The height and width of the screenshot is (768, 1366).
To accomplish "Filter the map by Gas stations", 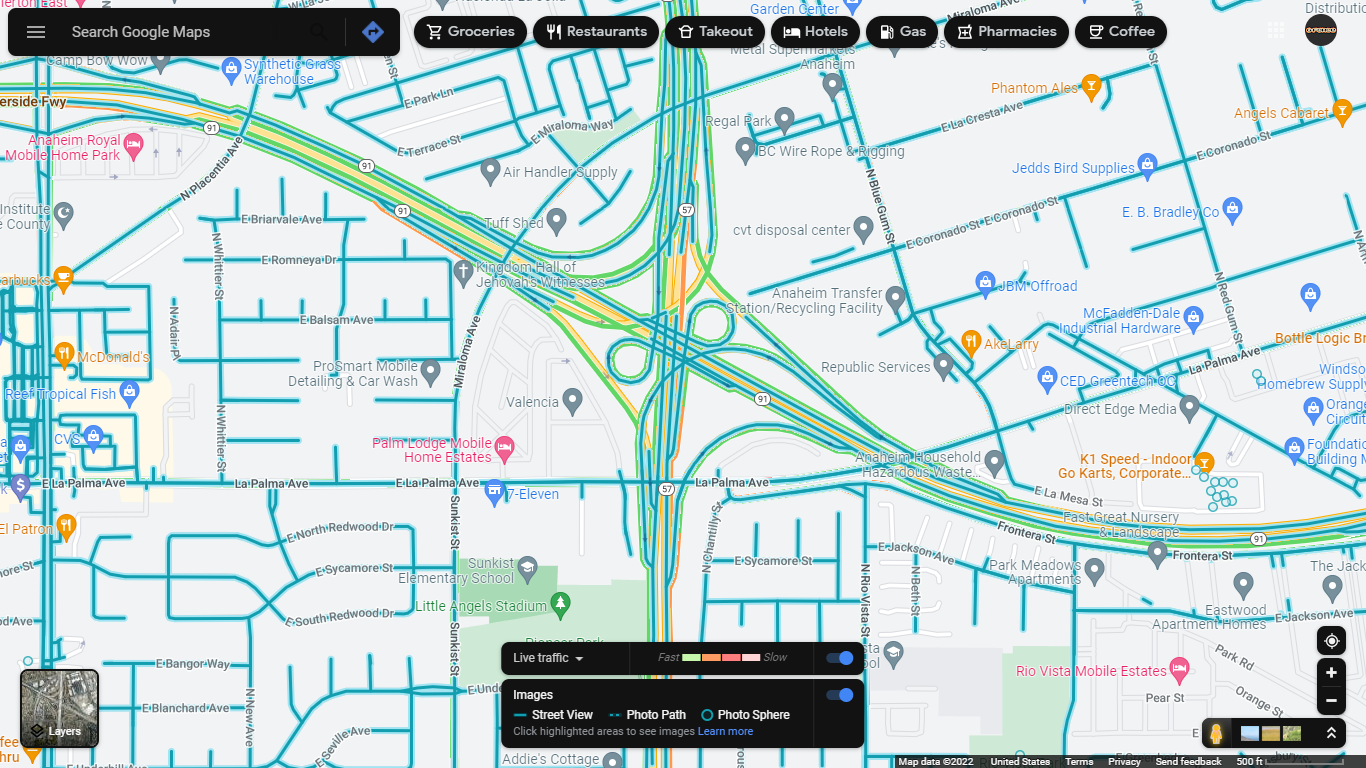I will point(902,32).
